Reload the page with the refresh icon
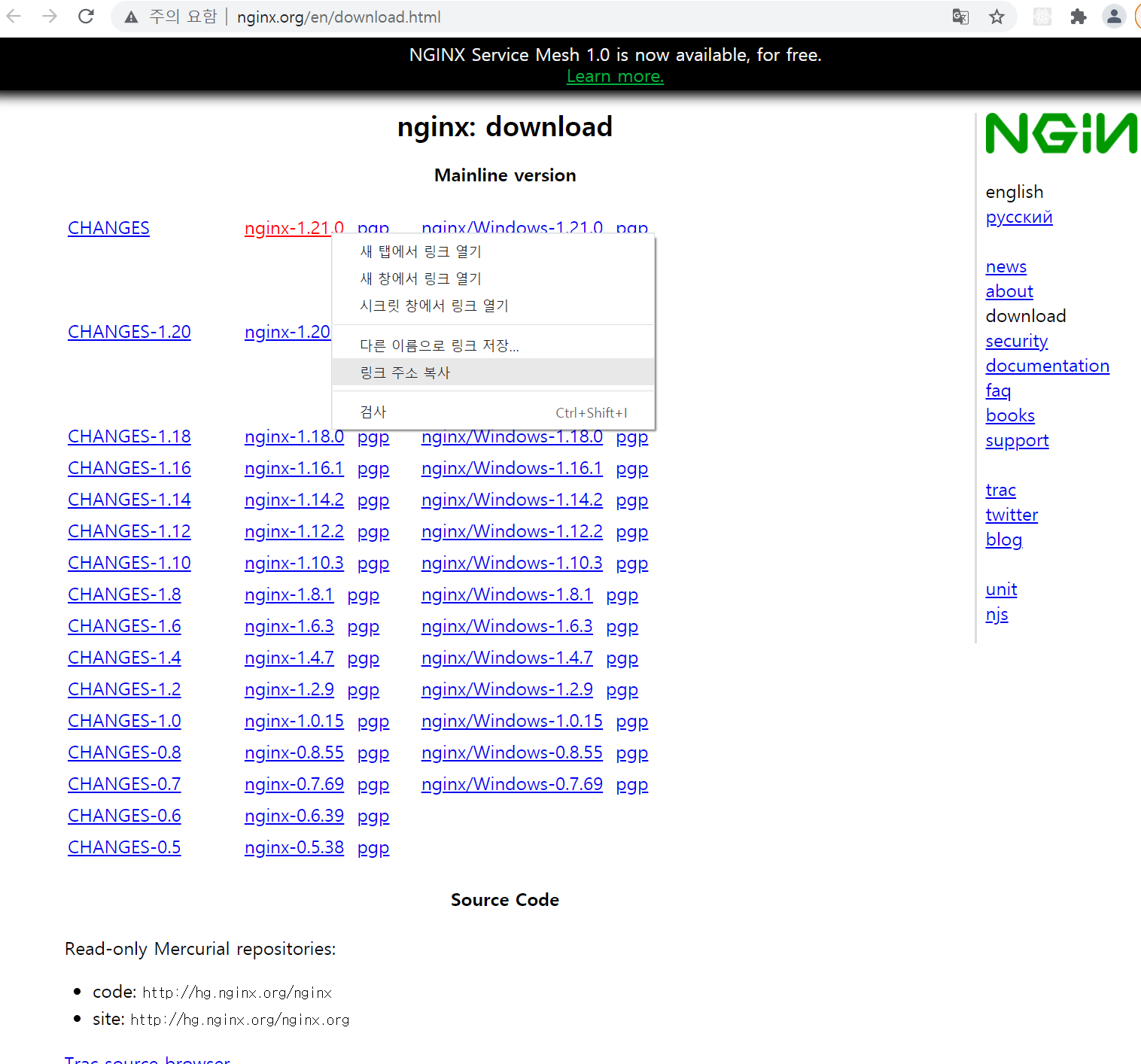This screenshot has width=1141, height=1064. coord(86,16)
